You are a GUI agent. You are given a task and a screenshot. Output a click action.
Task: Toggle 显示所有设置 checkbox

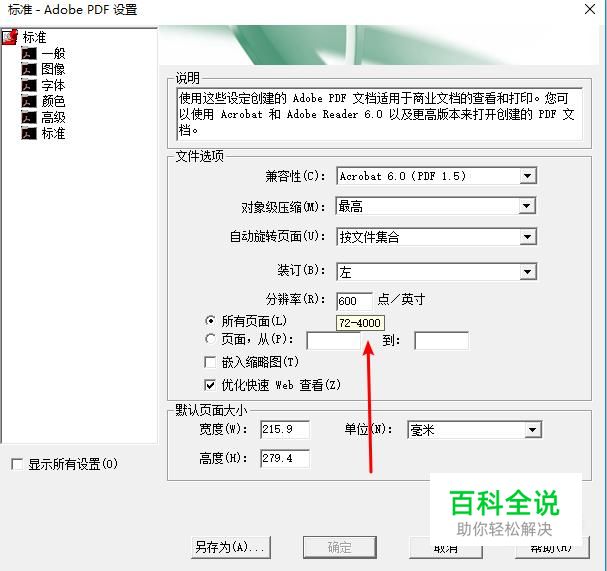[17, 464]
